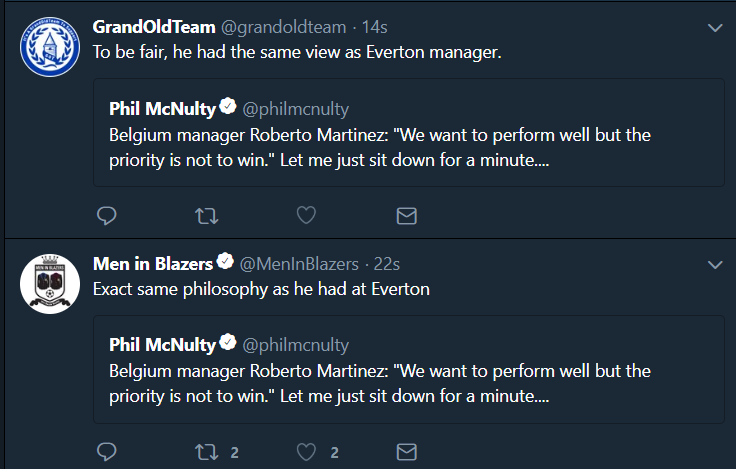This screenshot has height=469, width=736.
Task: Expand the Men in Blazers tweet menu chevron
Action: pyautogui.click(x=715, y=265)
